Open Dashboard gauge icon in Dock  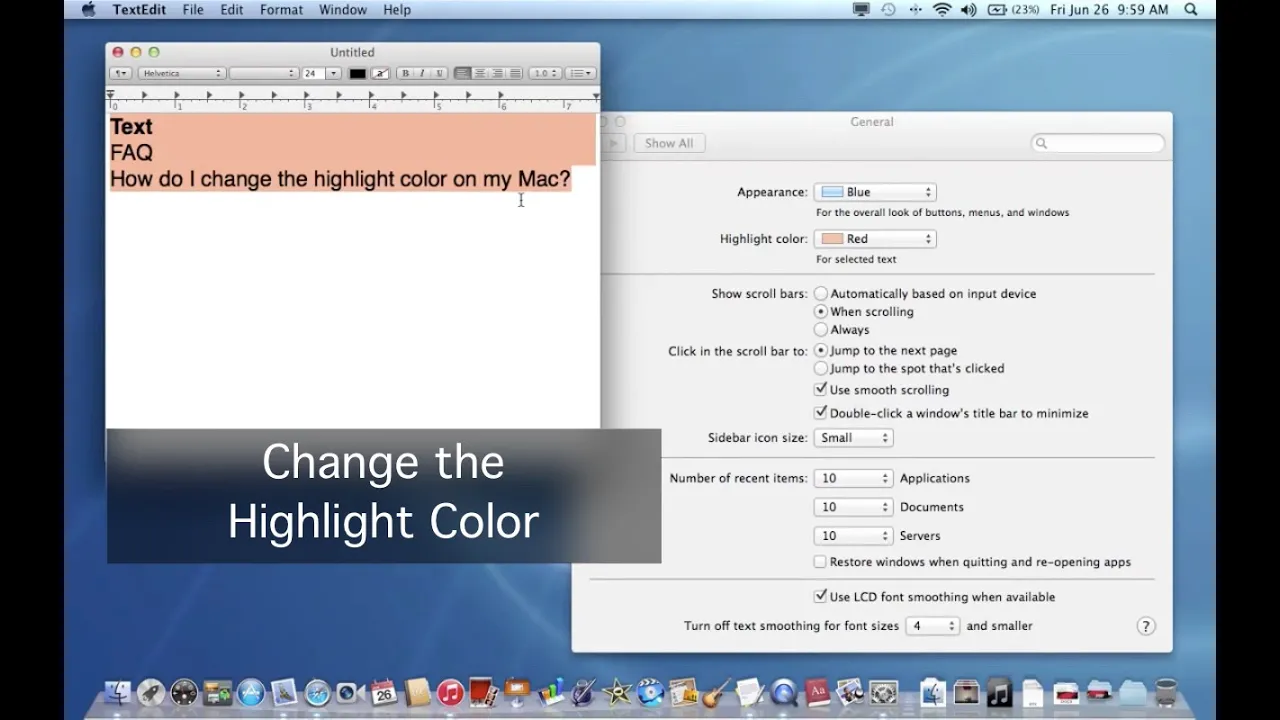coord(184,692)
